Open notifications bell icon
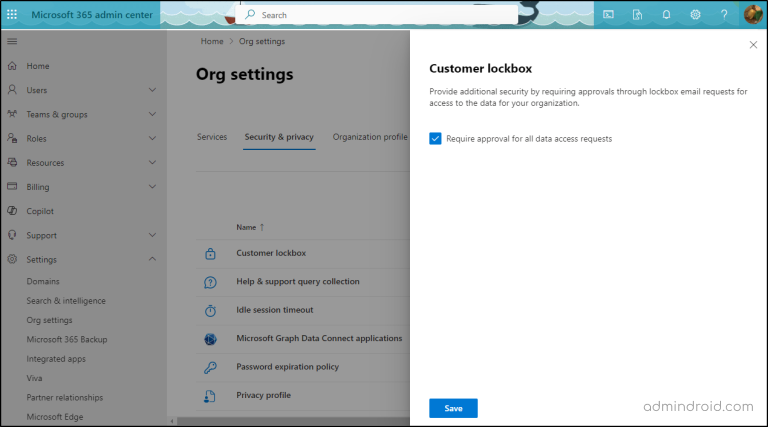Screen dimensions: 768x427 point(666,15)
